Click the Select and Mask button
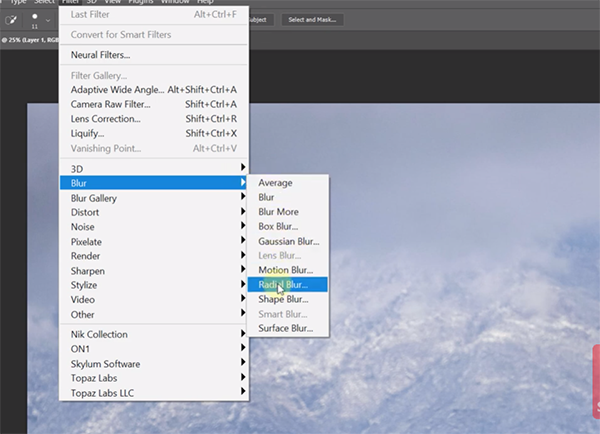 (x=312, y=20)
